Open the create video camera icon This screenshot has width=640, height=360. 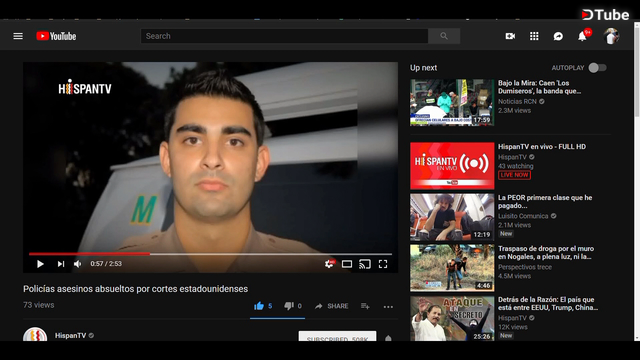[x=510, y=36]
